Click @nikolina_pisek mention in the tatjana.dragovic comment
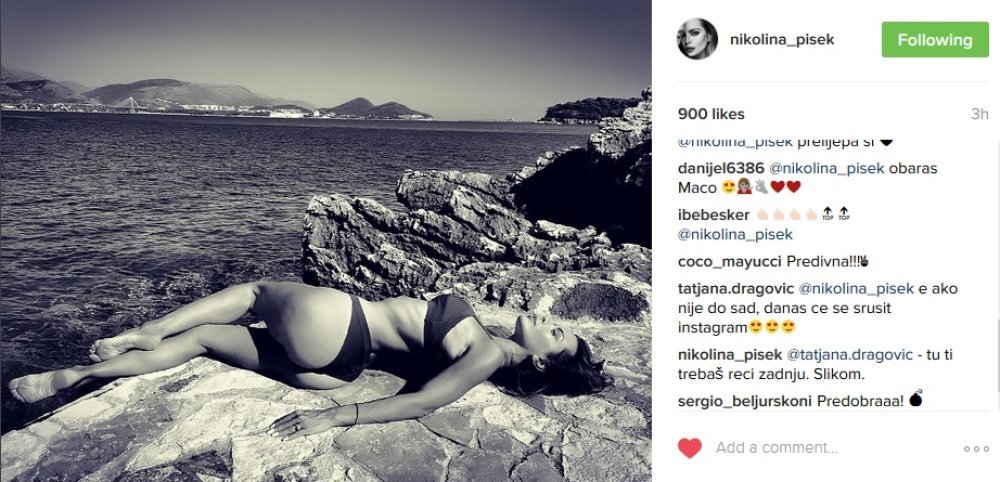This screenshot has height=482, width=1000. (857, 289)
